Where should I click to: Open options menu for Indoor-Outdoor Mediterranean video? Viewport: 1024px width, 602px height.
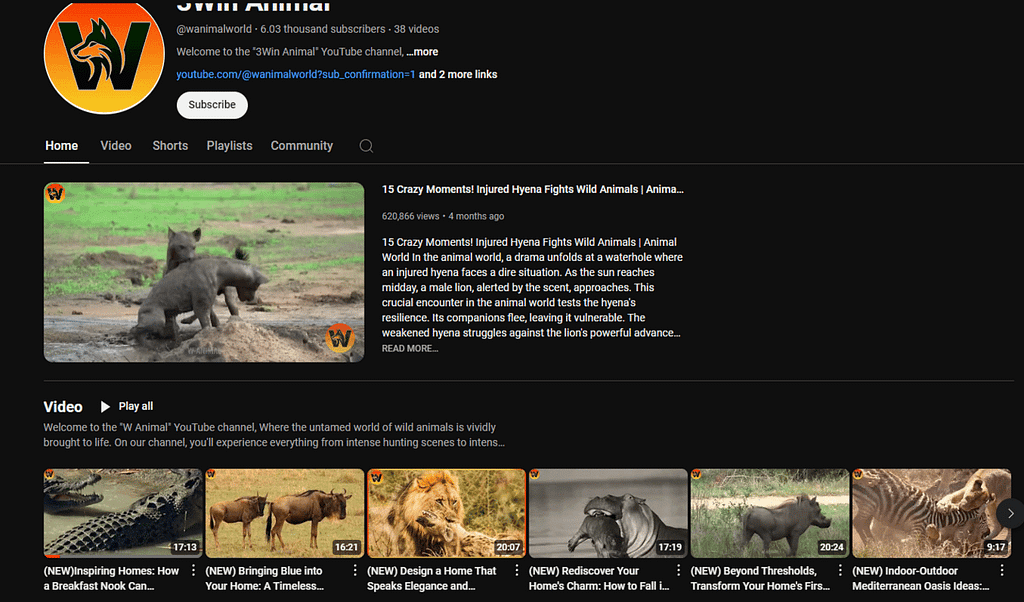tap(1002, 571)
